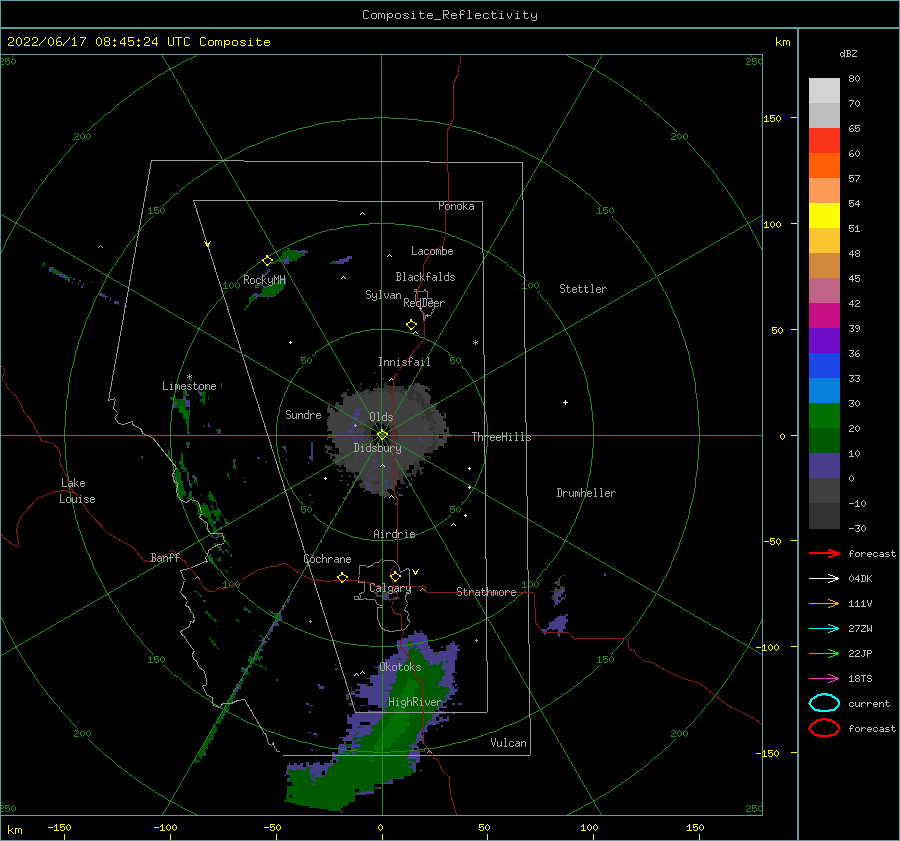Select the yellow 51-54 dBZ color swatch
900x841 pixels.
(824, 216)
